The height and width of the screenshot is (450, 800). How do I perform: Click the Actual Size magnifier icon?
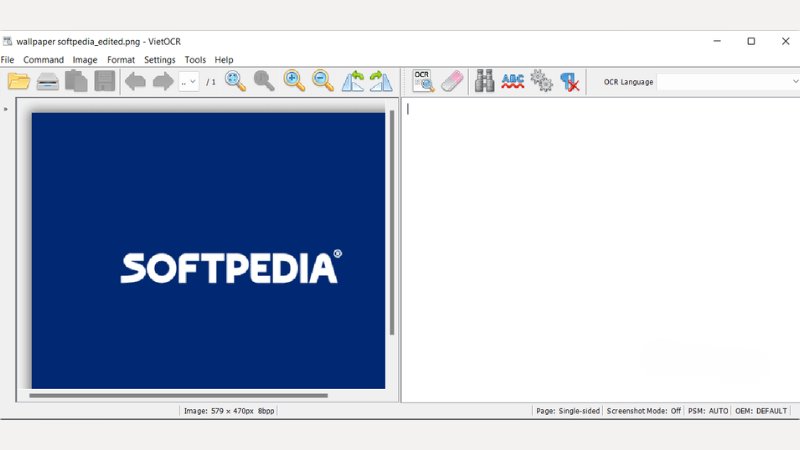click(x=264, y=81)
